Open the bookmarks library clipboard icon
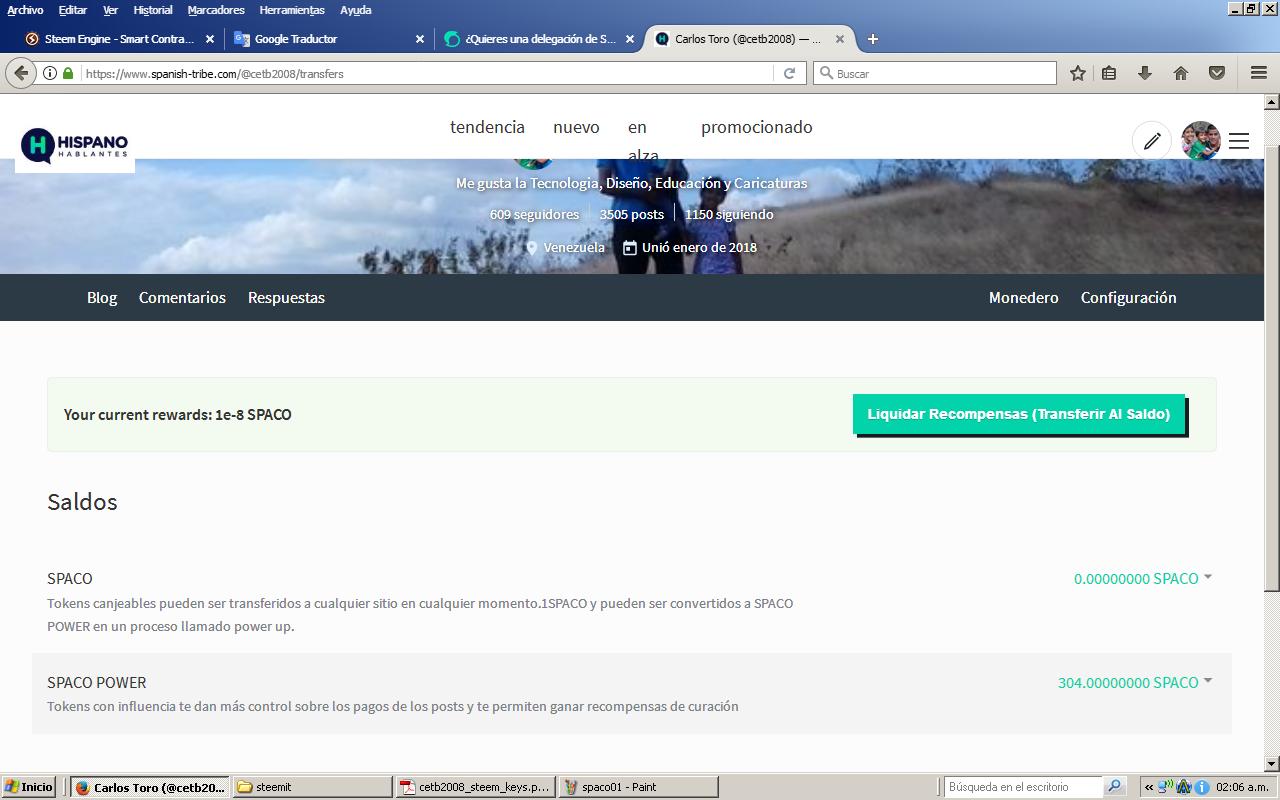The height and width of the screenshot is (800, 1280). (x=1109, y=73)
